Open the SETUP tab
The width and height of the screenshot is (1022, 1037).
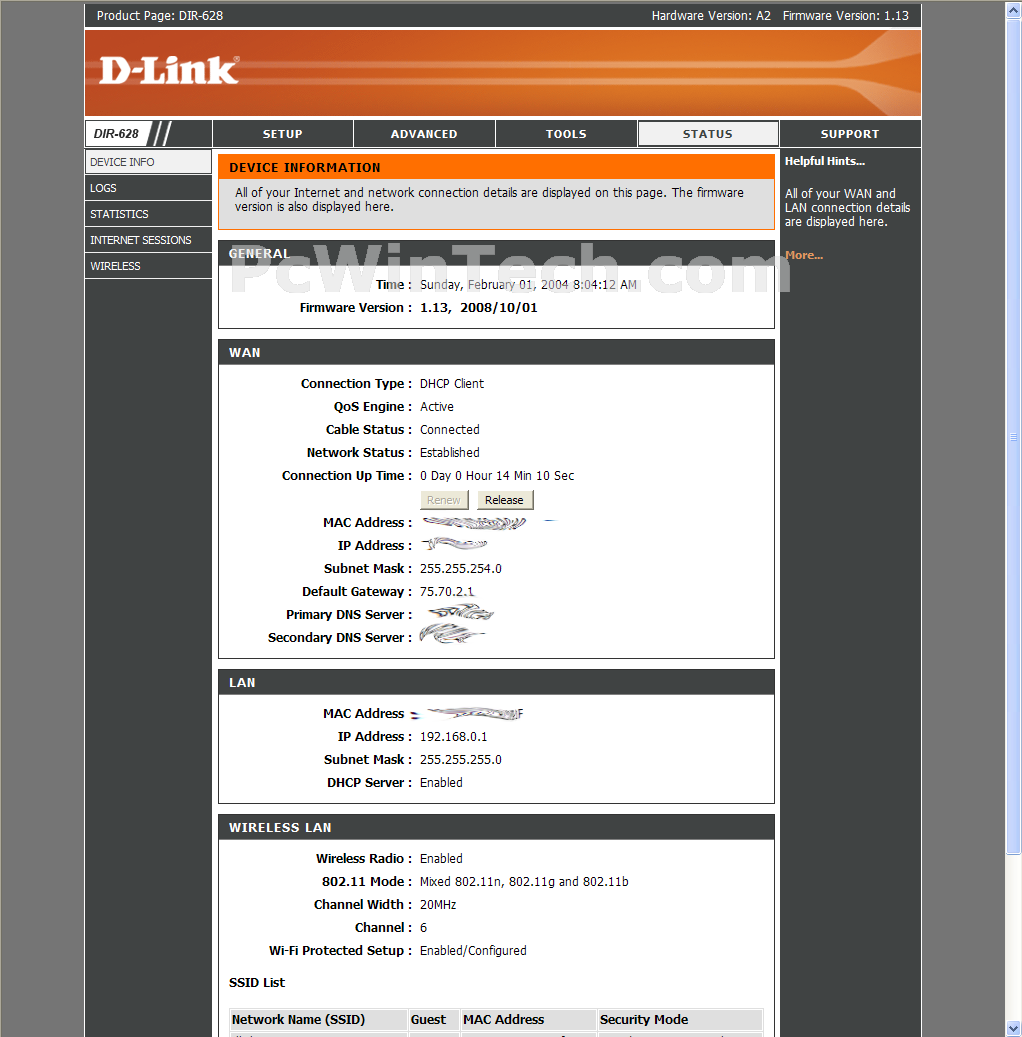(282, 134)
